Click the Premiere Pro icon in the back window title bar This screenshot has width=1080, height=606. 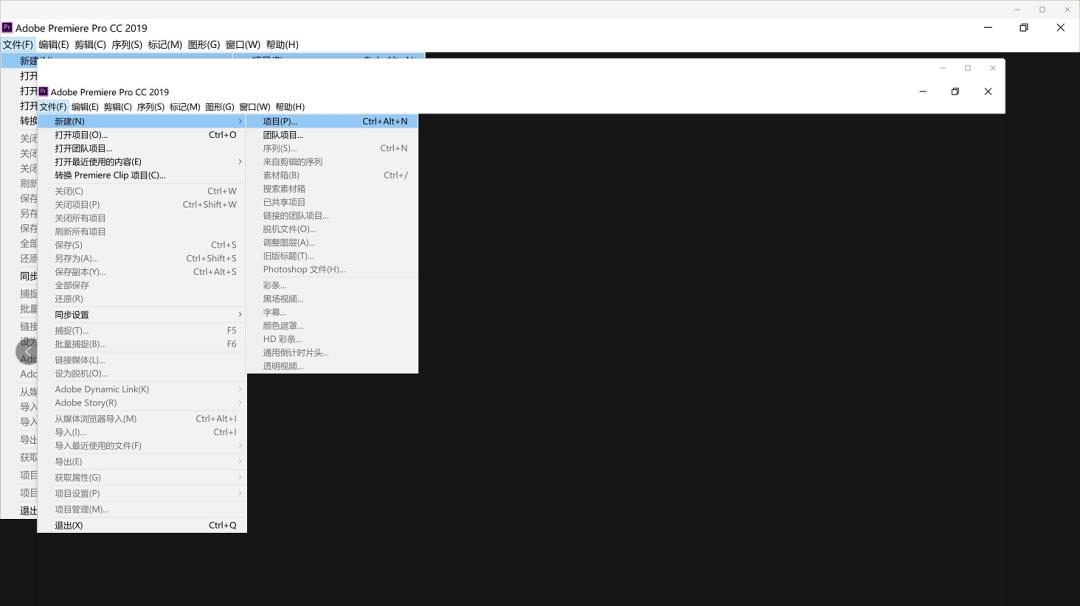(x=7, y=28)
